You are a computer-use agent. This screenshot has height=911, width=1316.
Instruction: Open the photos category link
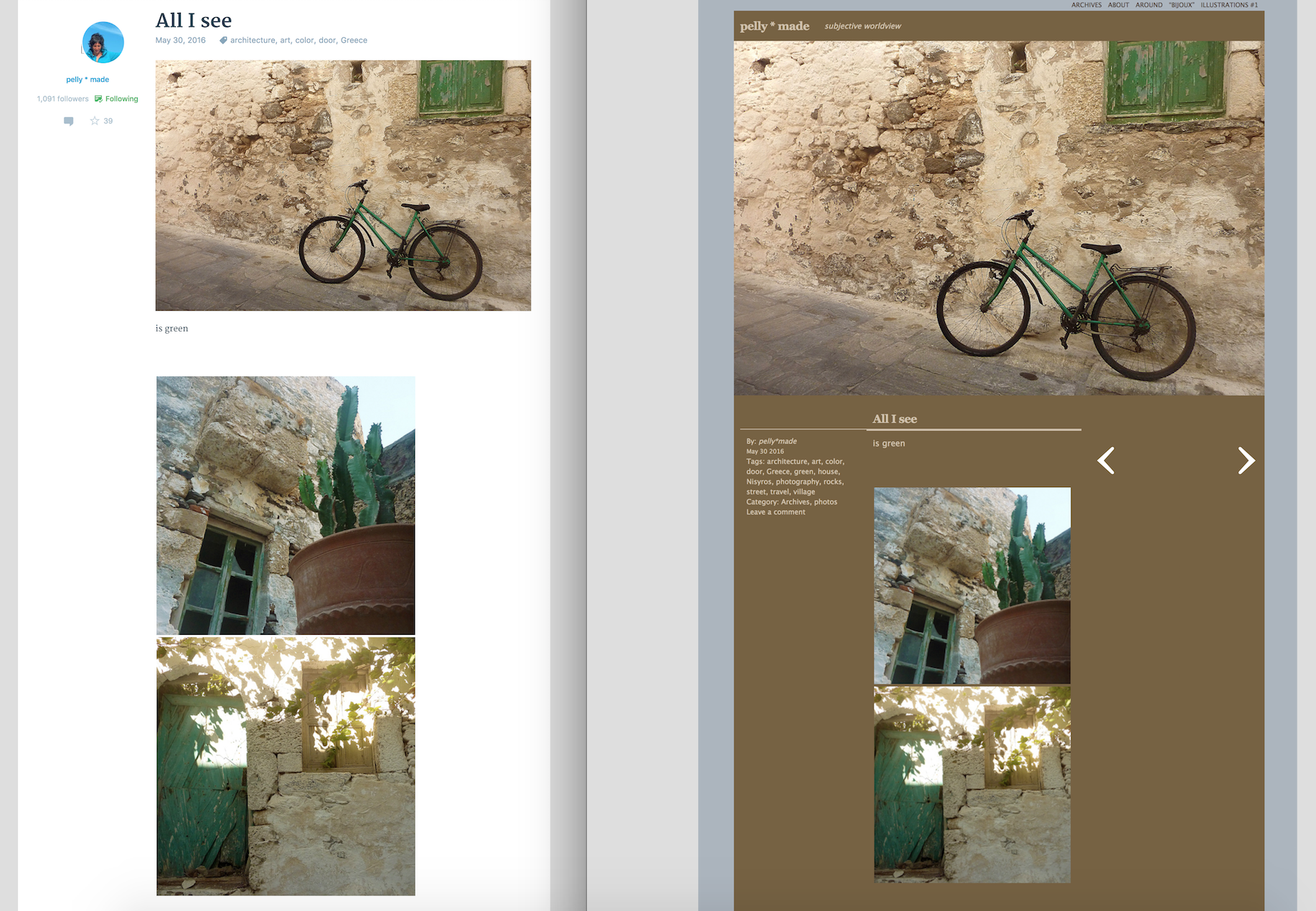pyautogui.click(x=825, y=502)
